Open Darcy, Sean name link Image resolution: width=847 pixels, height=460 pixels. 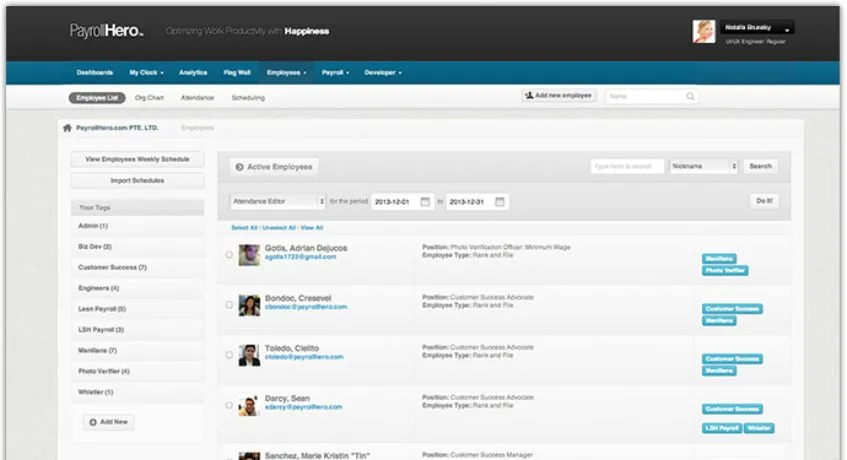(x=287, y=398)
